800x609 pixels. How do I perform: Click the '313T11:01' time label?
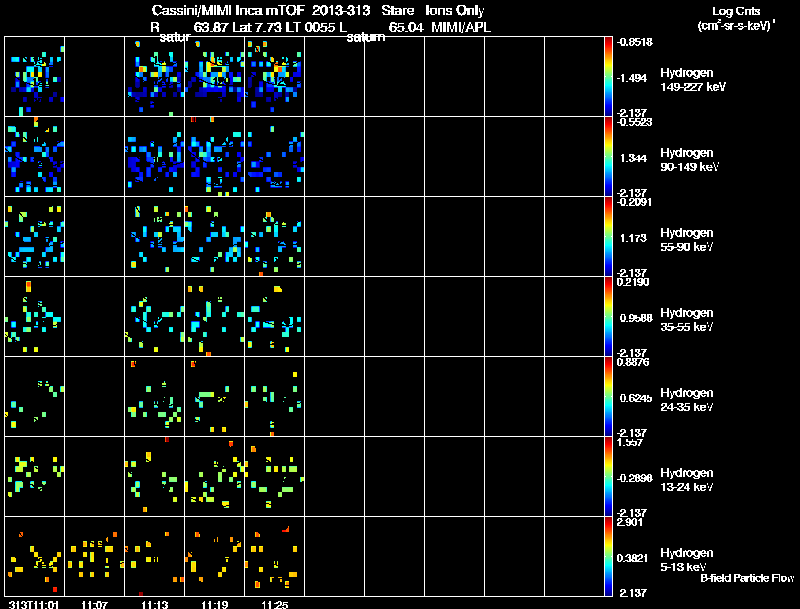click(x=34, y=604)
